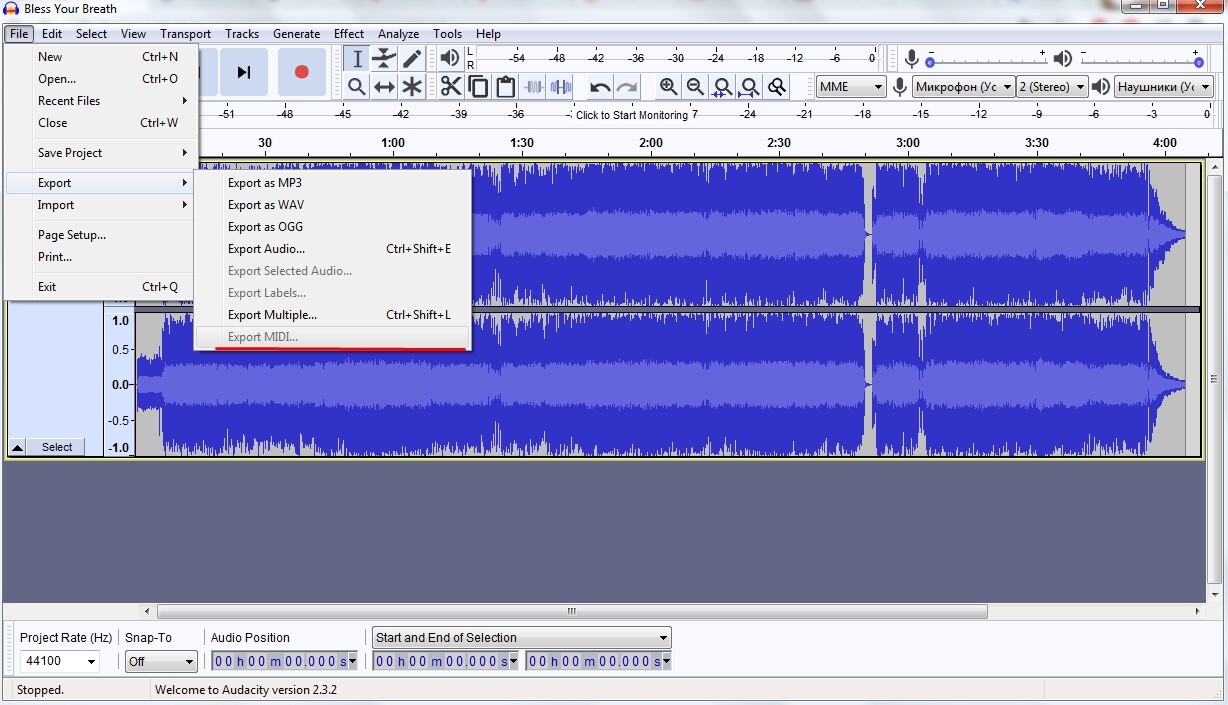This screenshot has width=1228, height=705.
Task: Open the Generate menu
Action: [296, 34]
